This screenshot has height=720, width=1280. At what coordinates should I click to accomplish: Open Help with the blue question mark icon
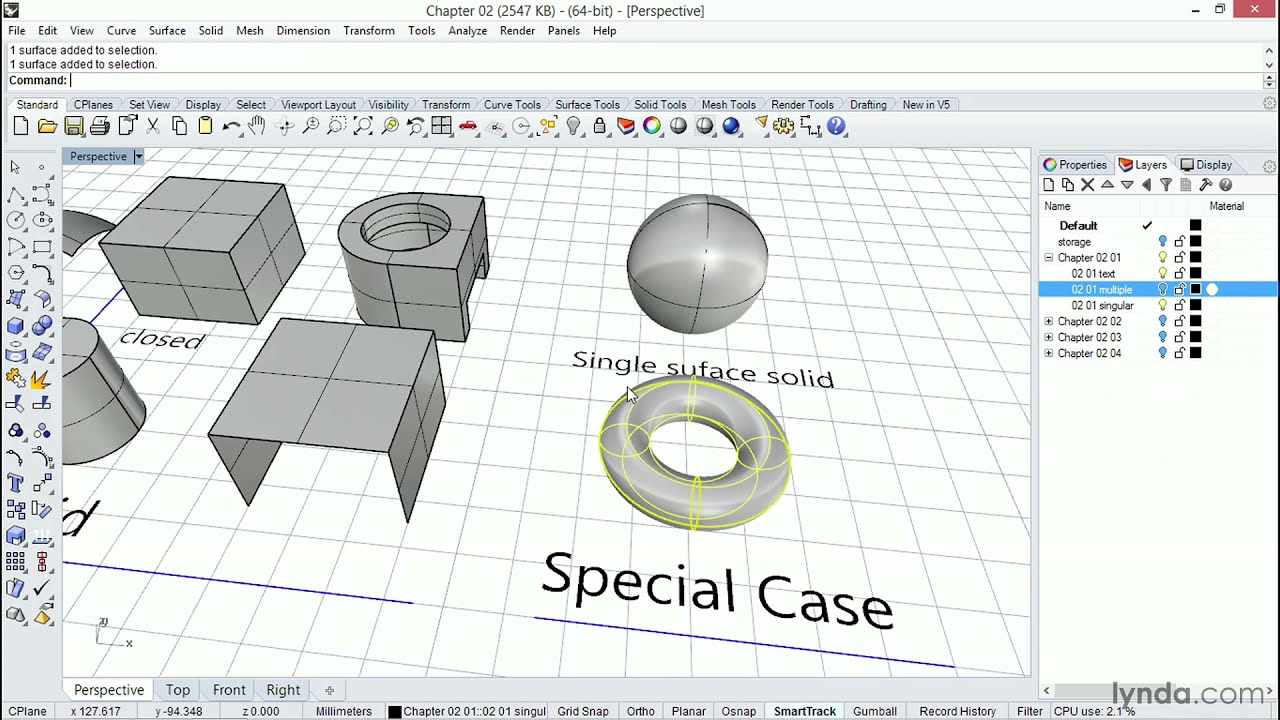tap(837, 126)
